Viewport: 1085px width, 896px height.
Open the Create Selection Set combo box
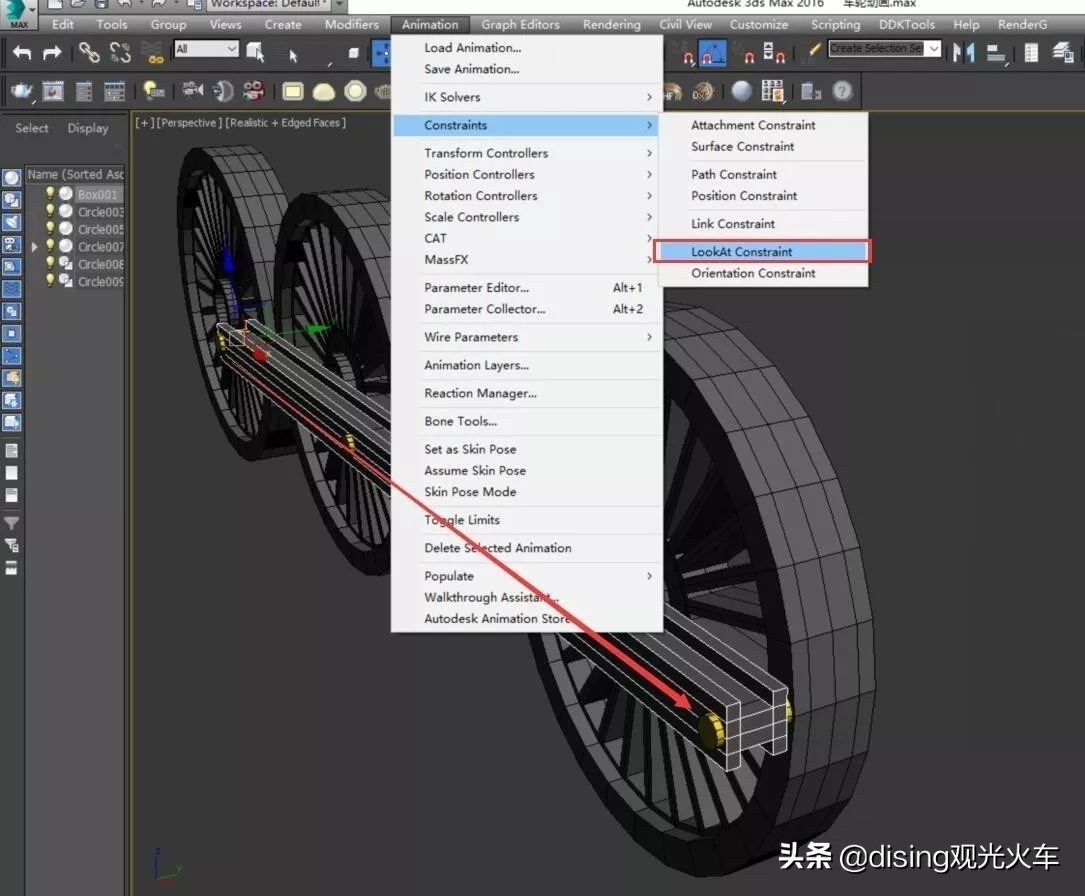click(884, 48)
